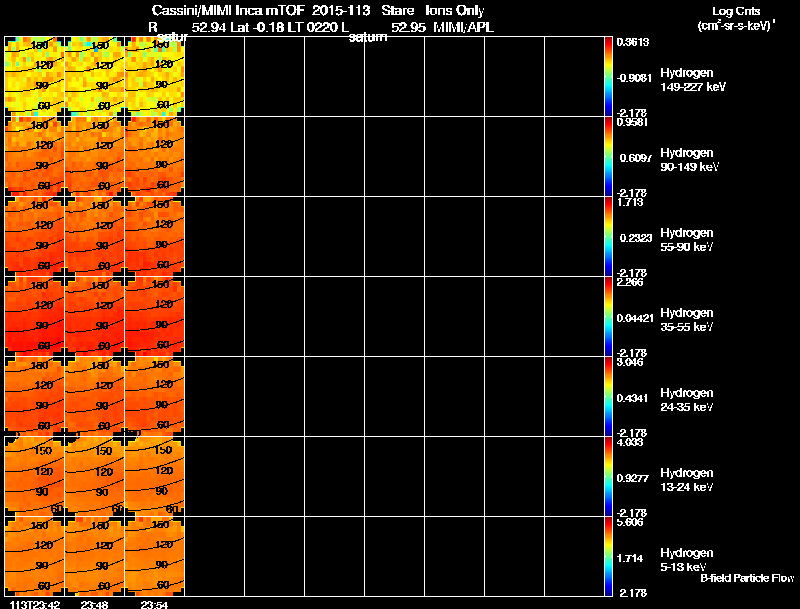This screenshot has height=609, width=800.
Task: Open the Hydrogen 90-149 keV image at 23:54
Action: tap(155, 157)
